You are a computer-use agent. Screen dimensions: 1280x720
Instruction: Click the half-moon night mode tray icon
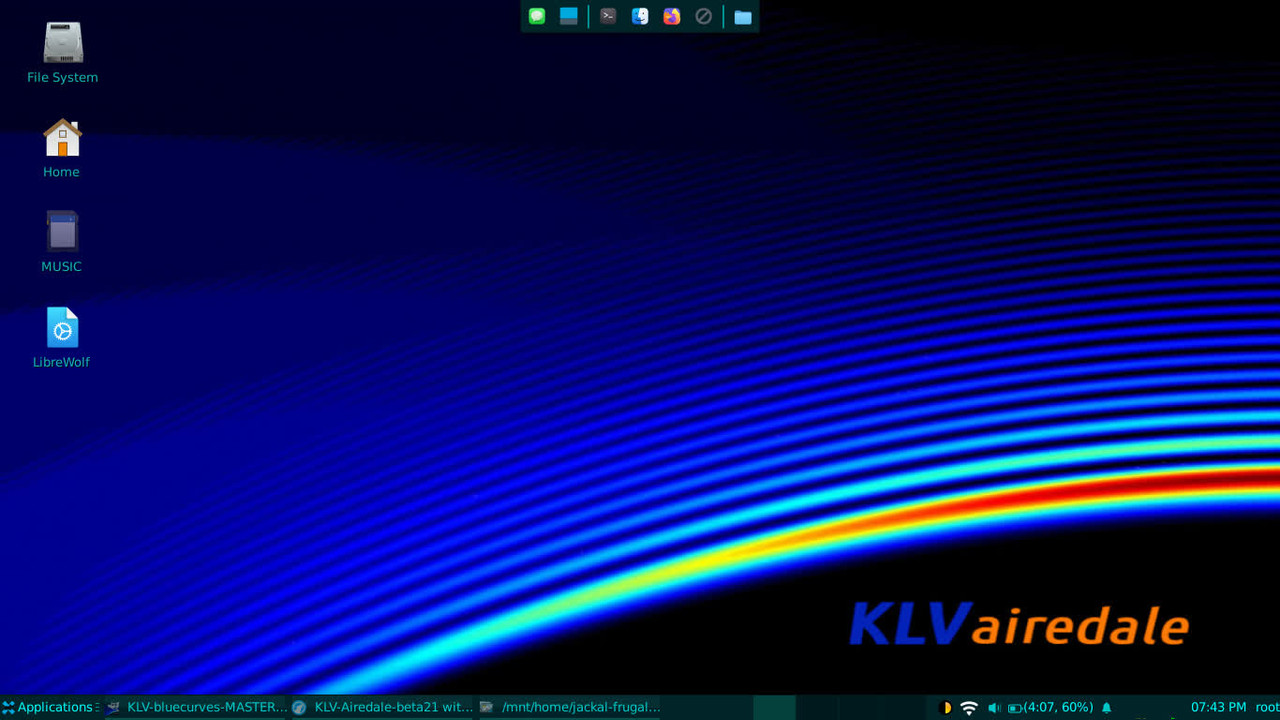pos(946,707)
